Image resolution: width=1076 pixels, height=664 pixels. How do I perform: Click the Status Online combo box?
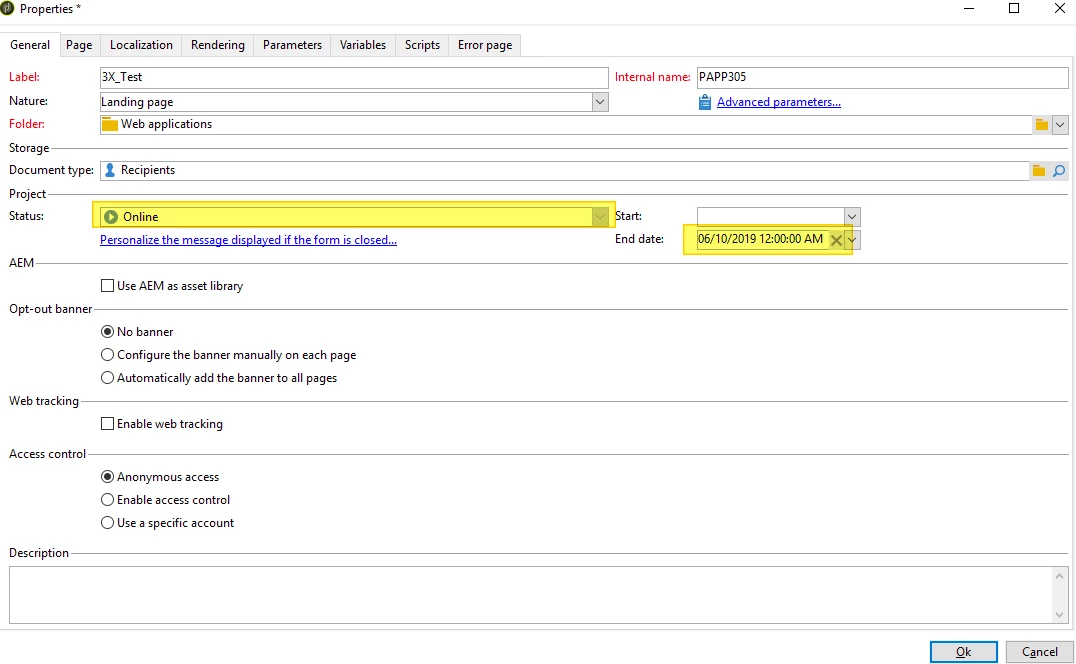point(354,217)
